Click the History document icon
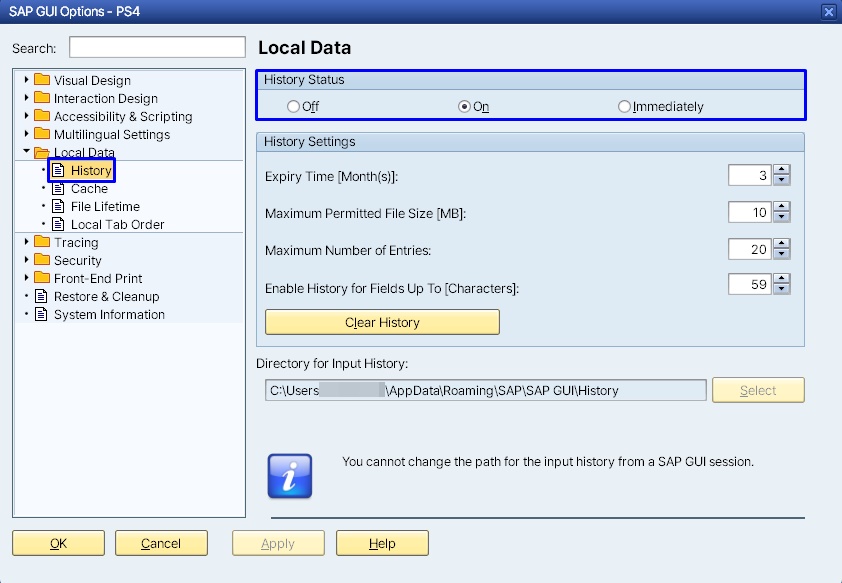 (x=58, y=170)
